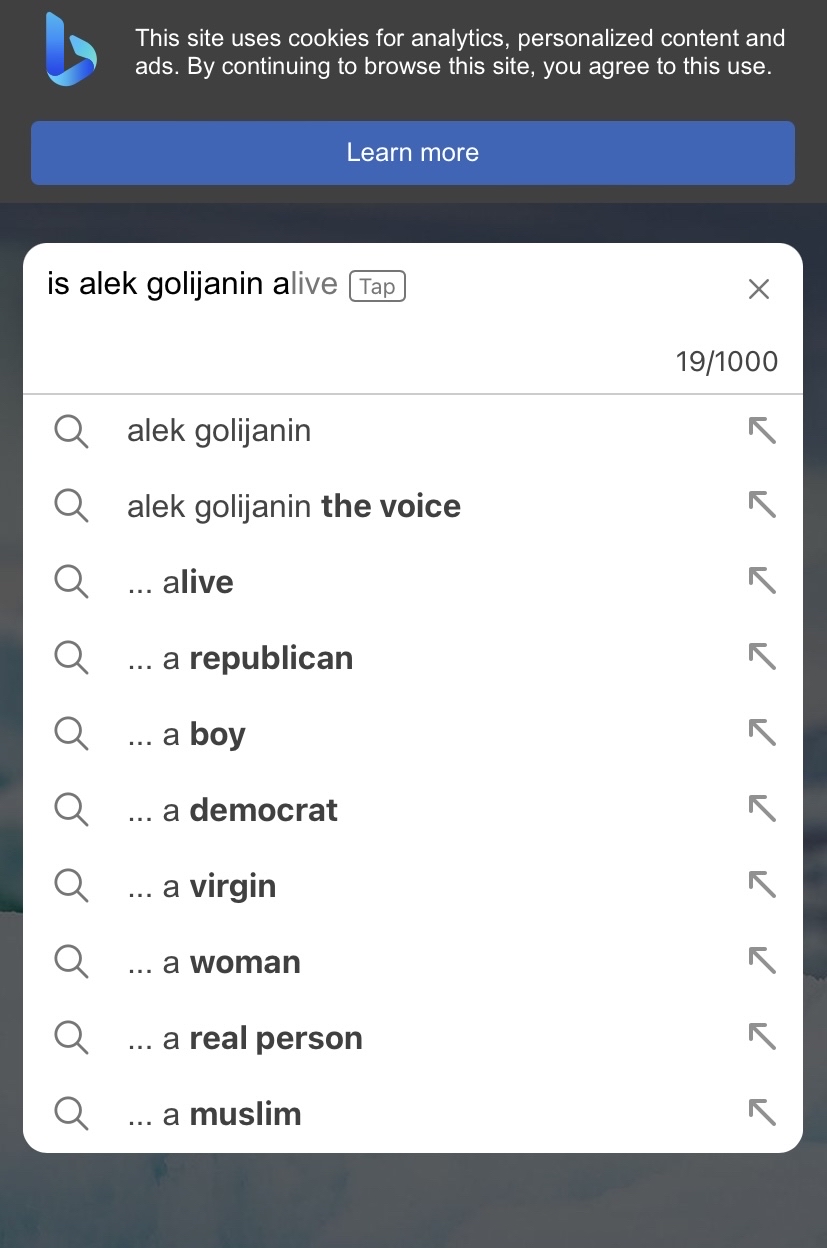Click the Learn more button
The image size is (827, 1248).
pyautogui.click(x=413, y=153)
